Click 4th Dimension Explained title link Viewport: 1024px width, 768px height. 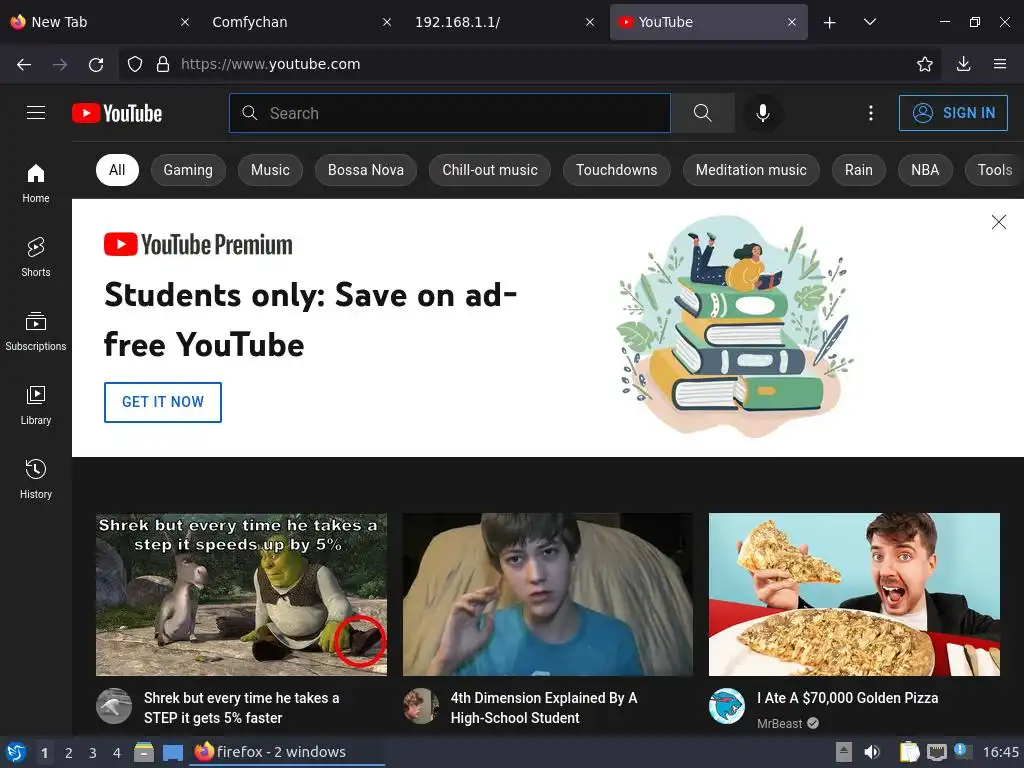pyautogui.click(x=544, y=708)
